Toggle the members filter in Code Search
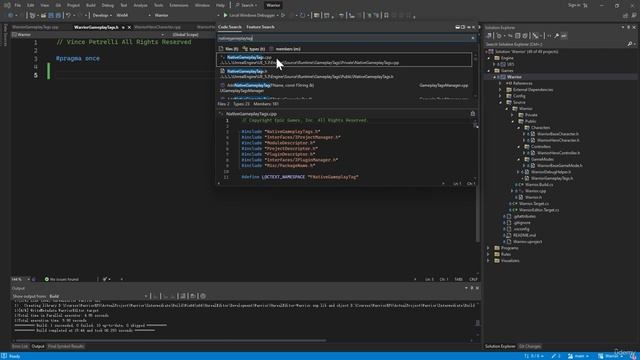640x360 pixels. (284, 49)
